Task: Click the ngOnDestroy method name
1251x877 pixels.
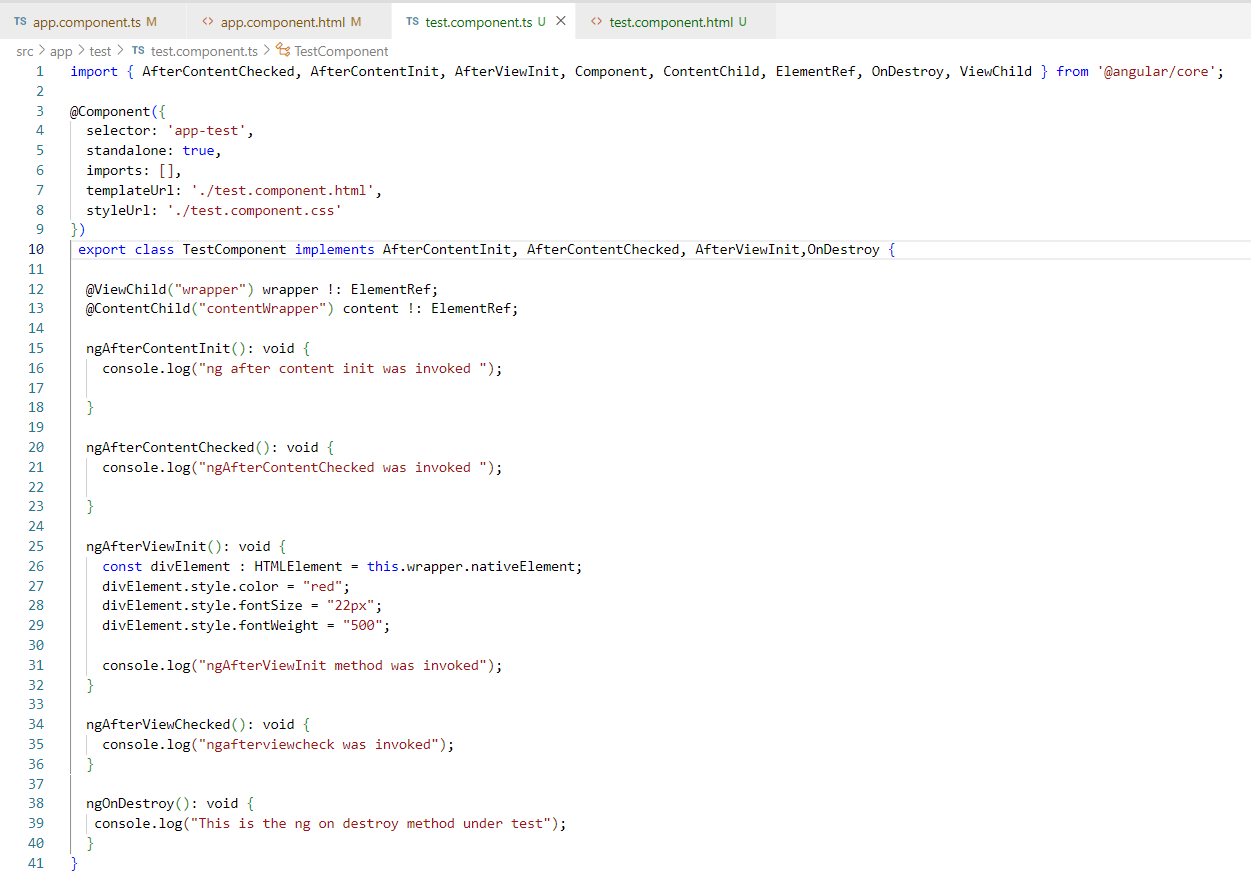Action: click(x=130, y=803)
